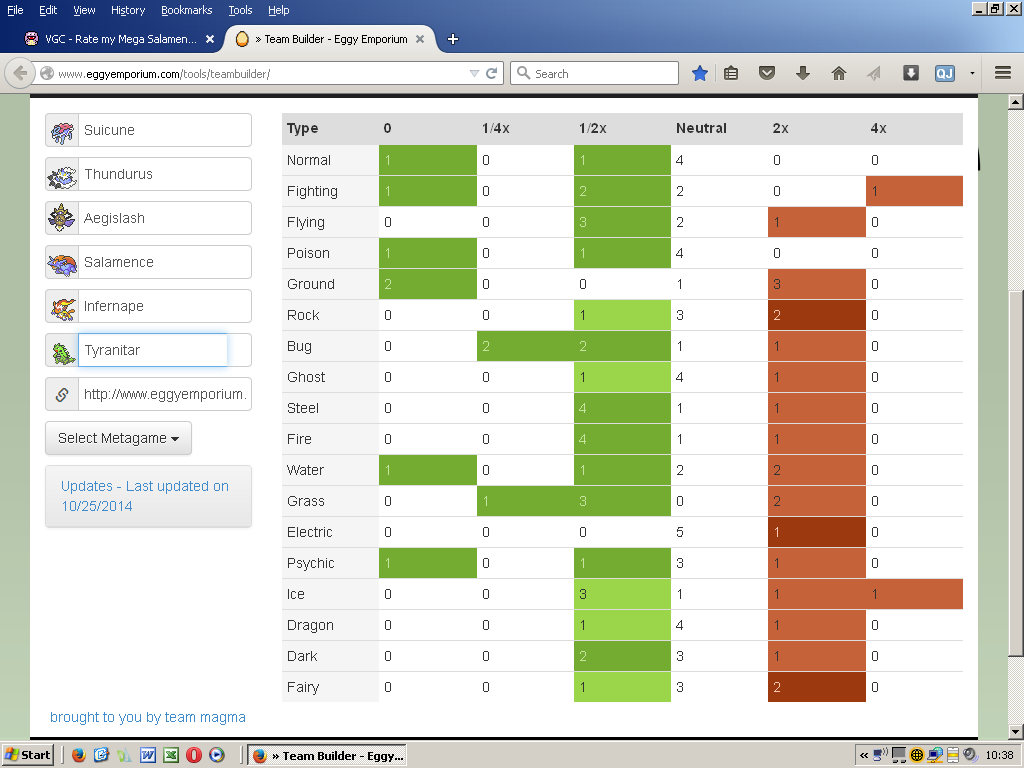
Task: Click the Windows Start button
Action: coord(27,755)
